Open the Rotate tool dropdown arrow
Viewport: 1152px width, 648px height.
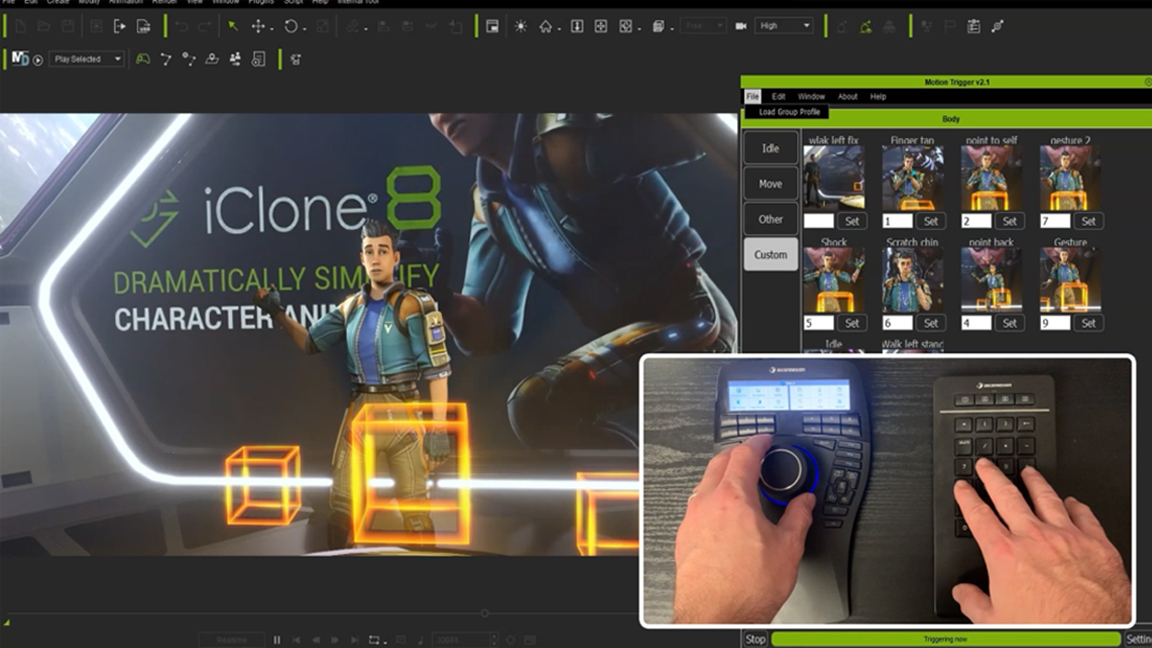[304, 29]
